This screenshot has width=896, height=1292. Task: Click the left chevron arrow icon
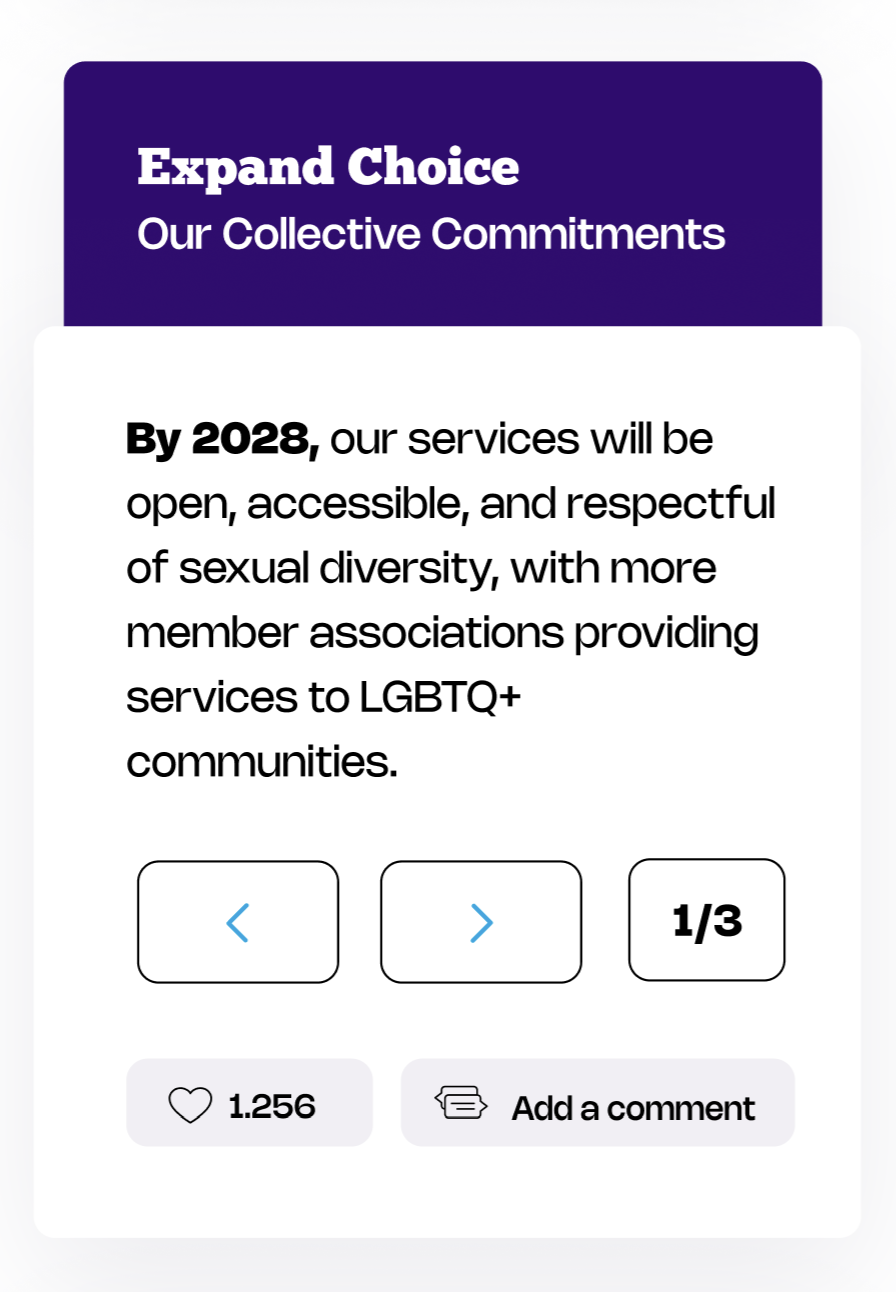point(237,922)
